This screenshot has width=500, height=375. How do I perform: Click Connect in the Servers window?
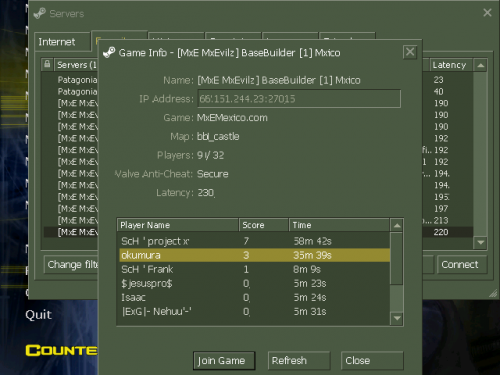pyautogui.click(x=462, y=265)
